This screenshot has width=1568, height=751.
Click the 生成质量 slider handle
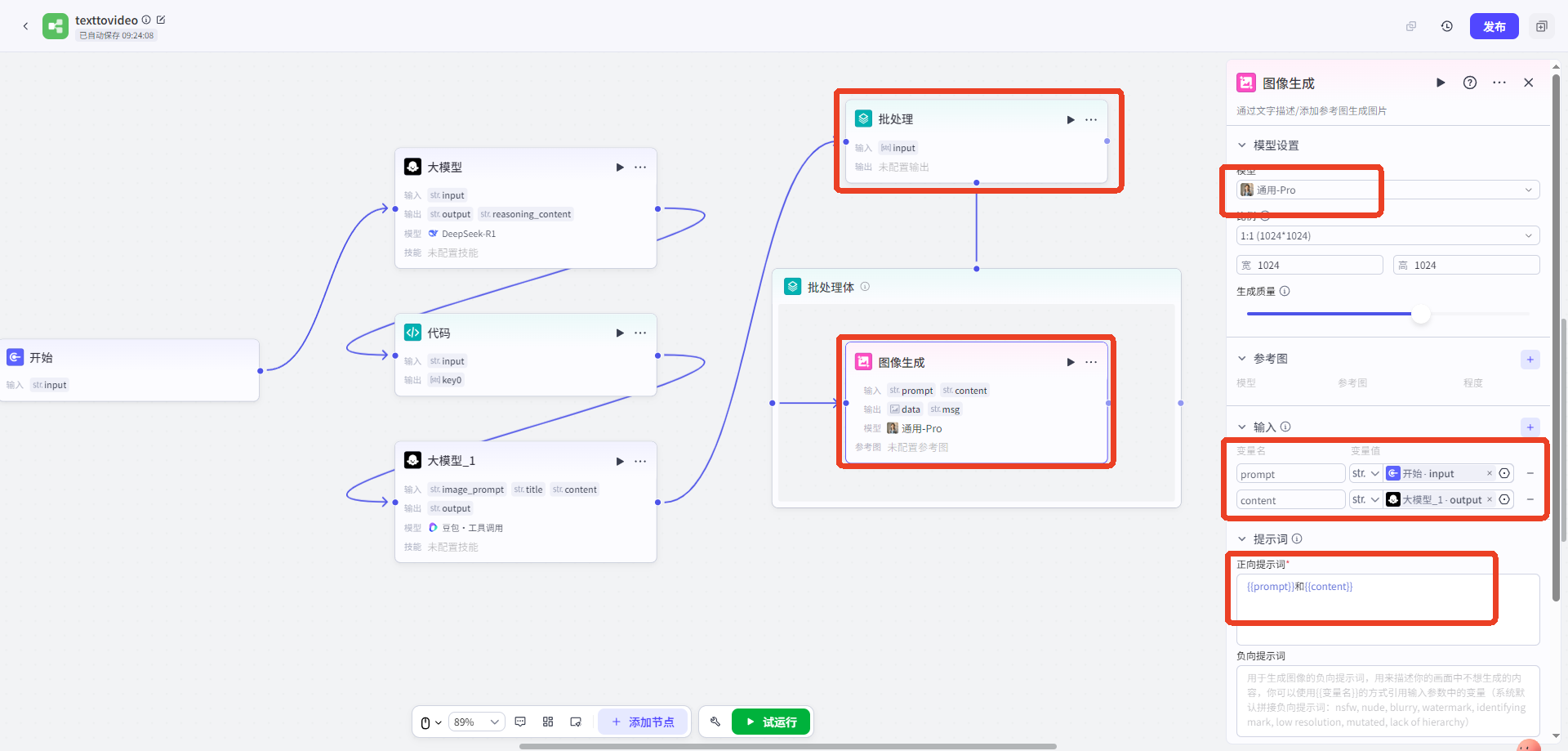[1421, 314]
